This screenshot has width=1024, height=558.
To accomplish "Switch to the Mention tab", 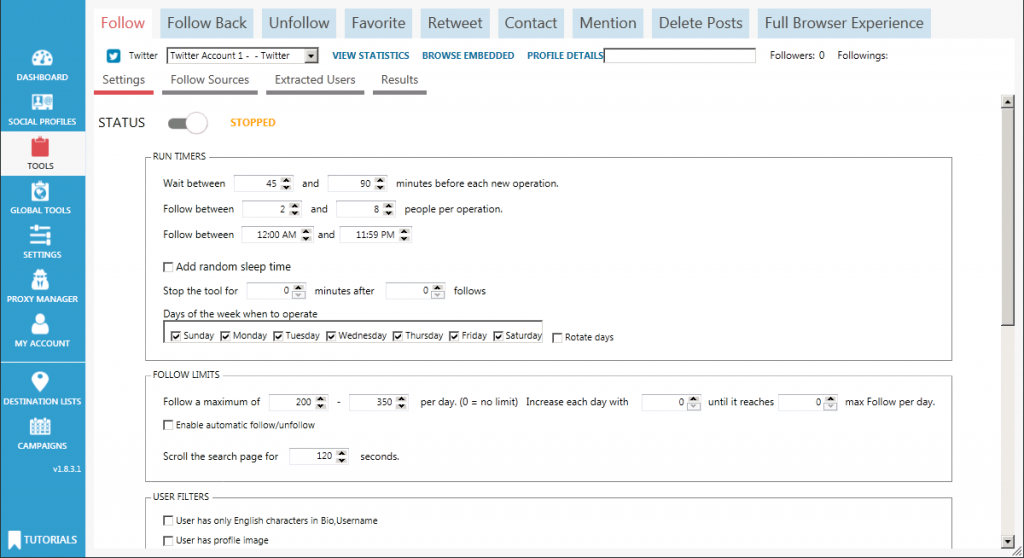I will [607, 23].
